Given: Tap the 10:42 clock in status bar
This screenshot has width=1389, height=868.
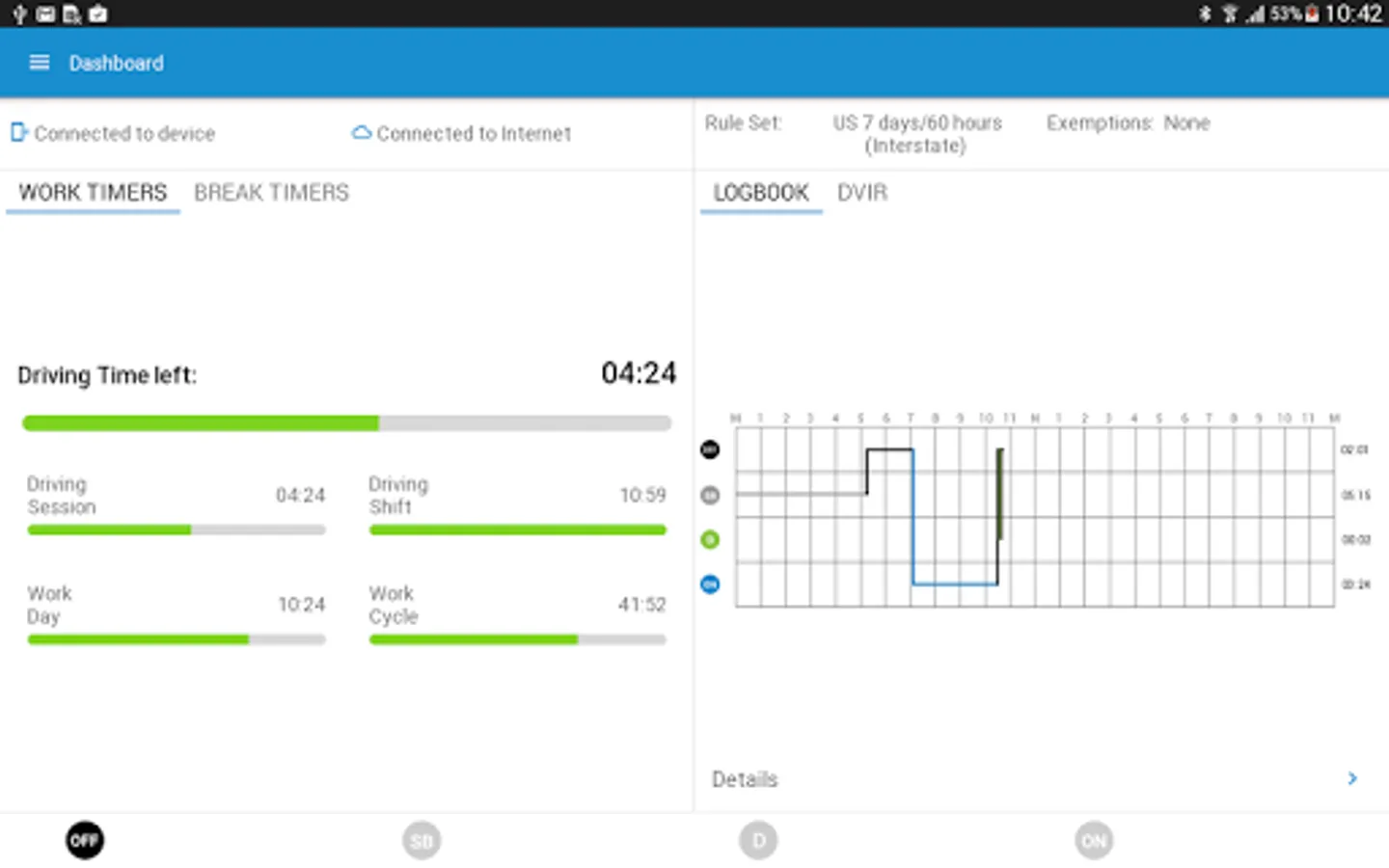Looking at the screenshot, I should [x=1353, y=14].
